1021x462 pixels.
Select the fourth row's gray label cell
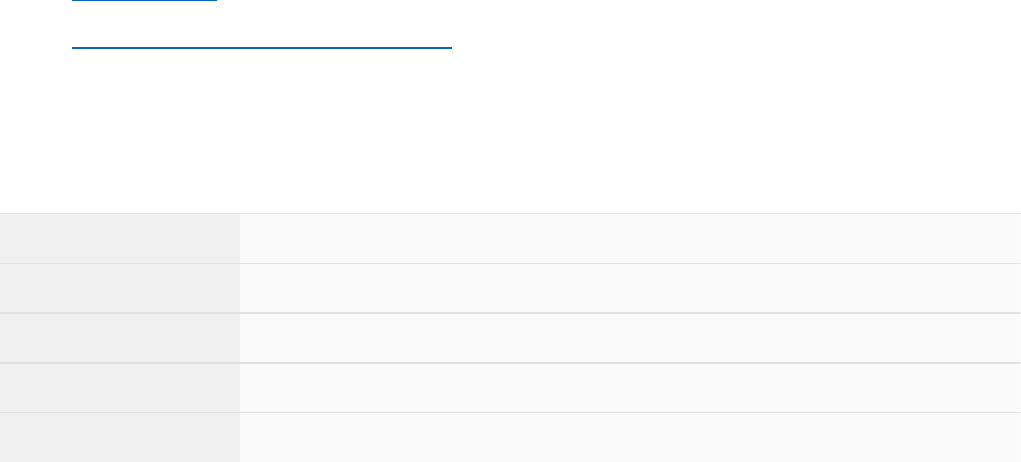pyautogui.click(x=120, y=388)
